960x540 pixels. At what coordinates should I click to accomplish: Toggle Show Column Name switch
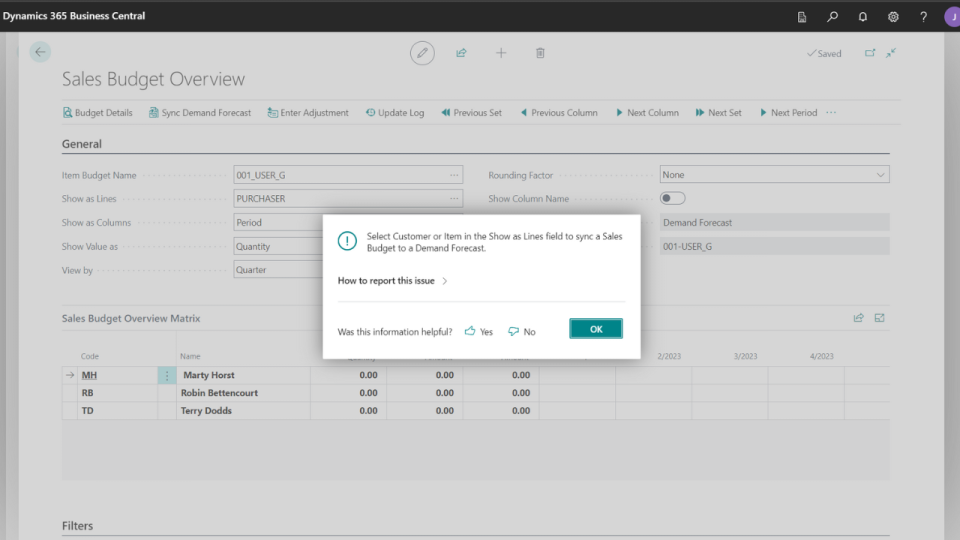(x=672, y=198)
